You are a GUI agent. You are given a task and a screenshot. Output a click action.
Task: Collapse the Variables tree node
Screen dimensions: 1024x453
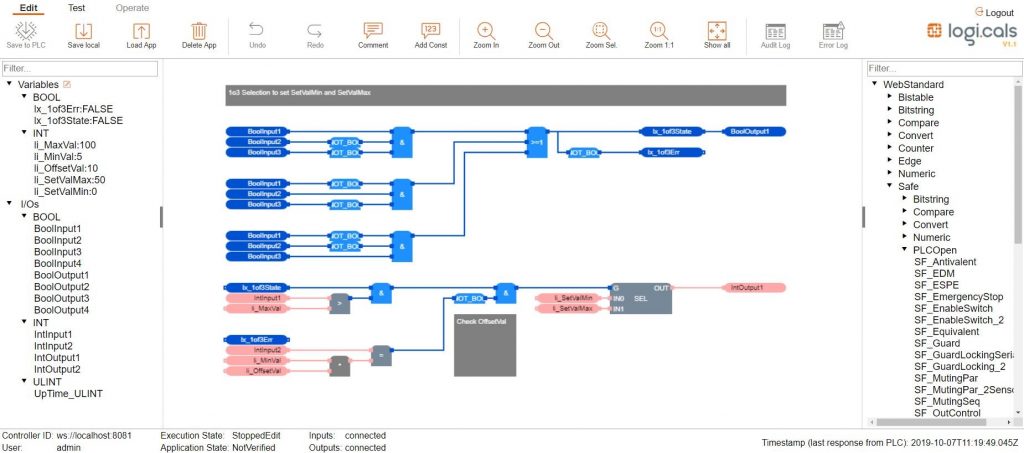tap(9, 85)
